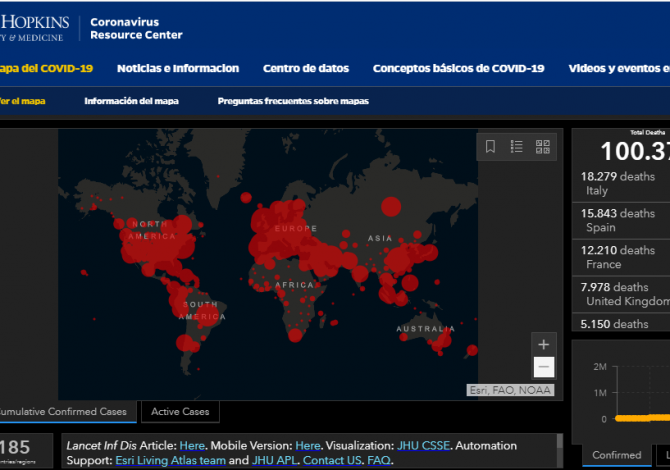Screen dimensions: 670x470
Task: Open Lancet article Here link
Action: point(192,446)
